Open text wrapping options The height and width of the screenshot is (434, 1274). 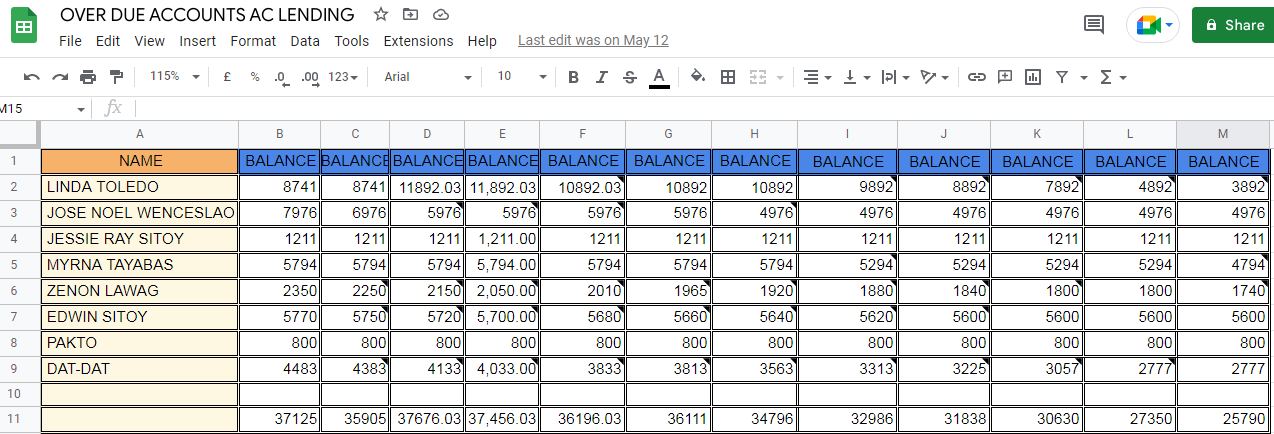pyautogui.click(x=894, y=77)
